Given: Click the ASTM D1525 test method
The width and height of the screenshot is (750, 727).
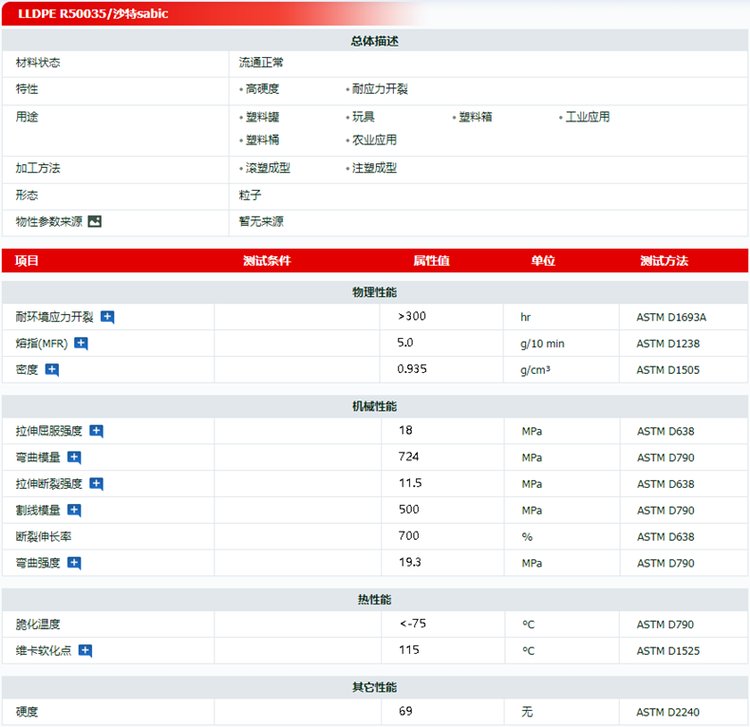Looking at the screenshot, I should click(668, 650).
